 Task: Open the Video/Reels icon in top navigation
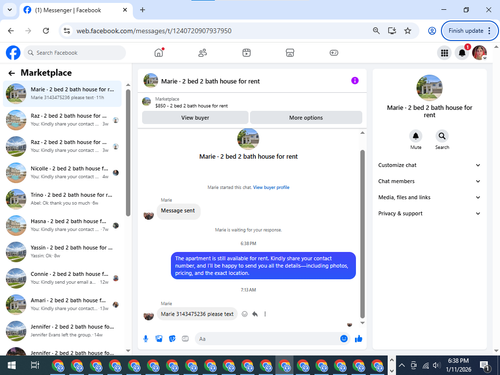(246, 53)
